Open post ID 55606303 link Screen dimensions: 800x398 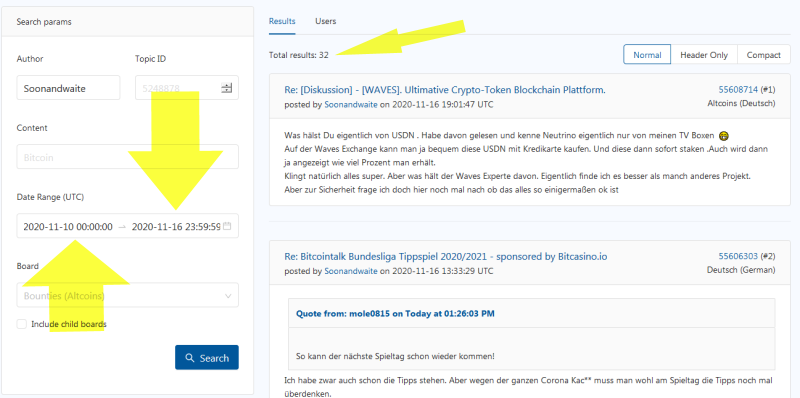(x=738, y=256)
